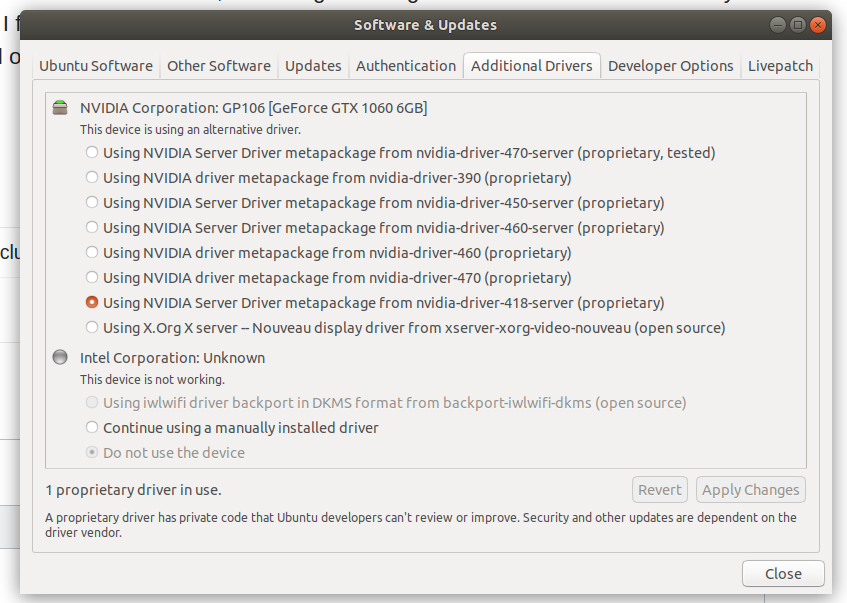Click the proprietary driver explanation paragraph
Image resolution: width=847 pixels, height=603 pixels.
click(421, 525)
